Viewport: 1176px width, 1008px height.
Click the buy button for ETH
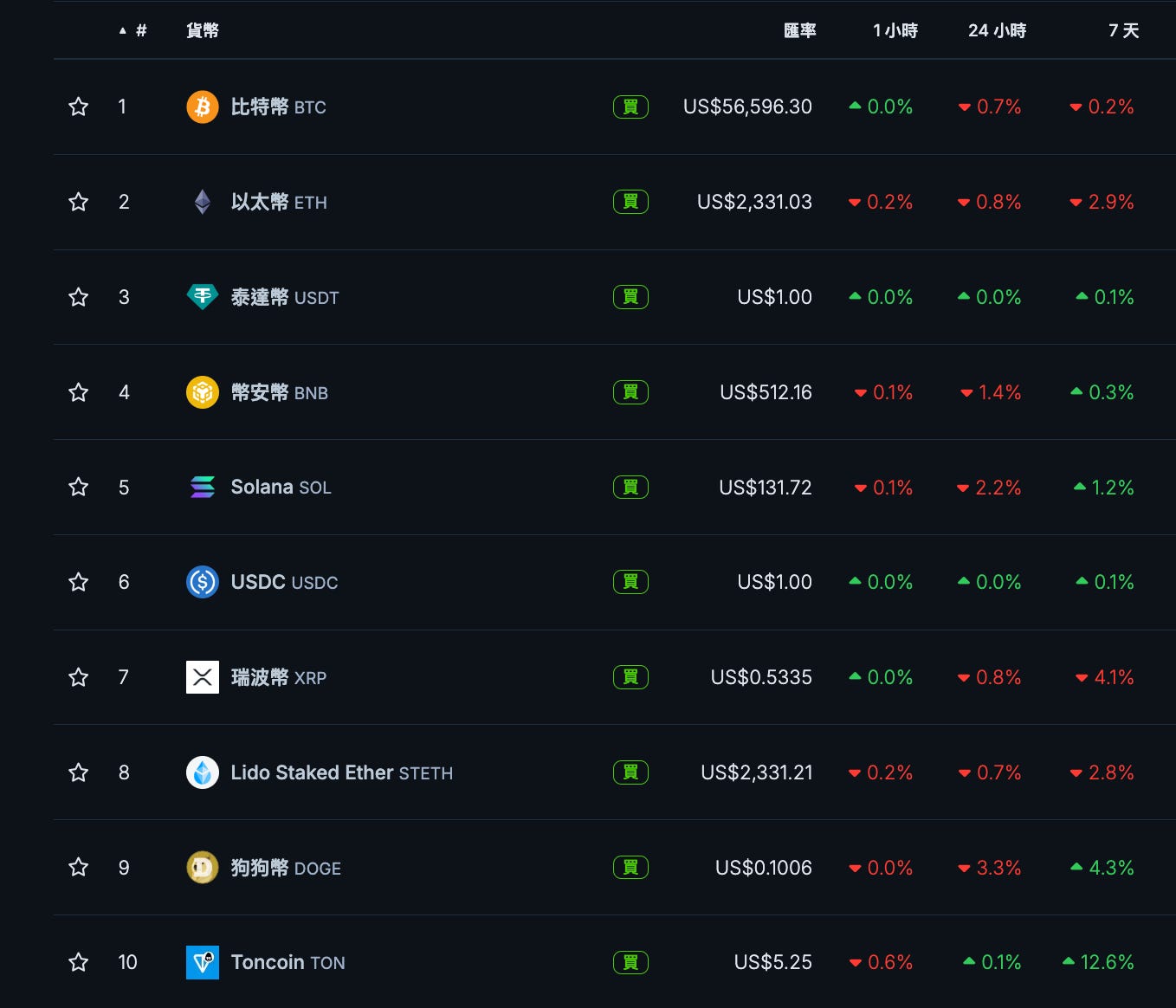click(x=630, y=202)
